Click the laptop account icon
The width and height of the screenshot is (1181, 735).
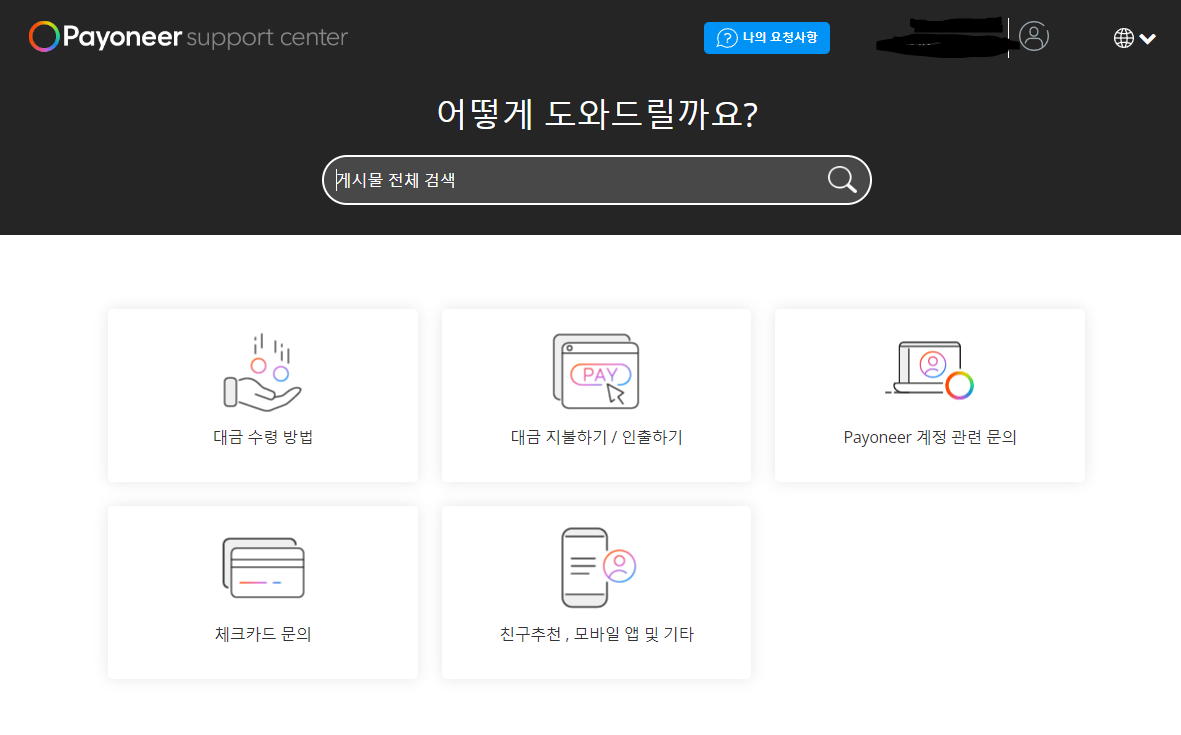[x=929, y=369]
